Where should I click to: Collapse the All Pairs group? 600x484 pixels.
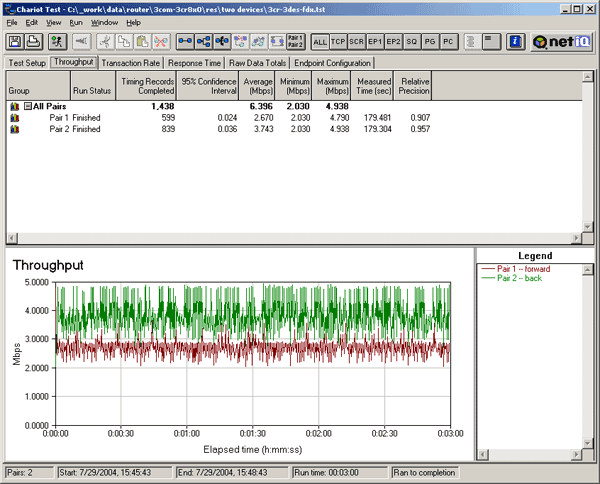coord(28,105)
